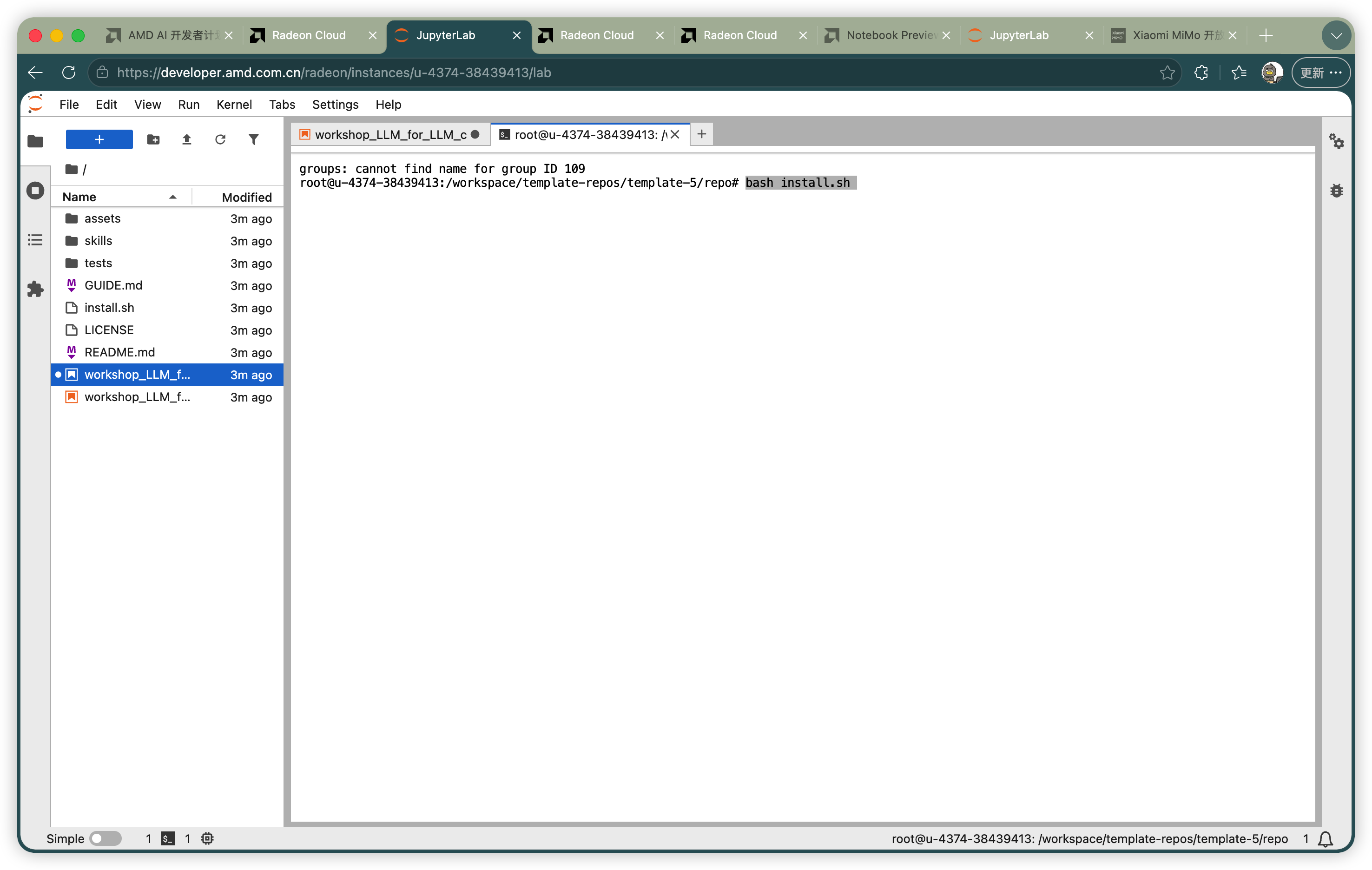Click the Upload Files arrow icon
1372x870 pixels.
pos(186,139)
